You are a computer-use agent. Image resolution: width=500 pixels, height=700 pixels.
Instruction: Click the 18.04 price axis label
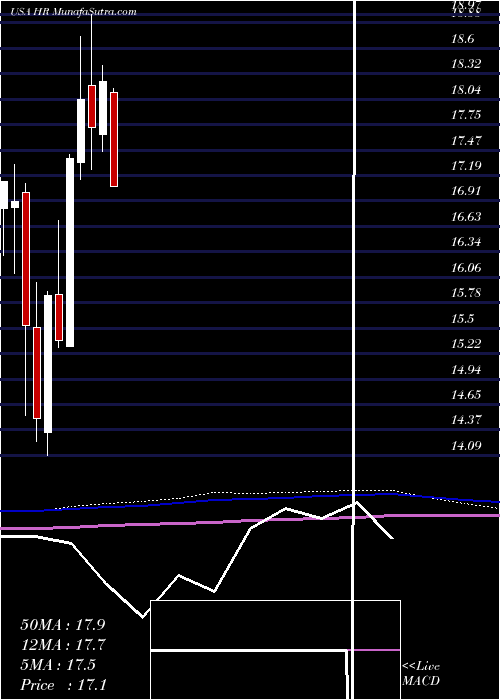click(466, 90)
